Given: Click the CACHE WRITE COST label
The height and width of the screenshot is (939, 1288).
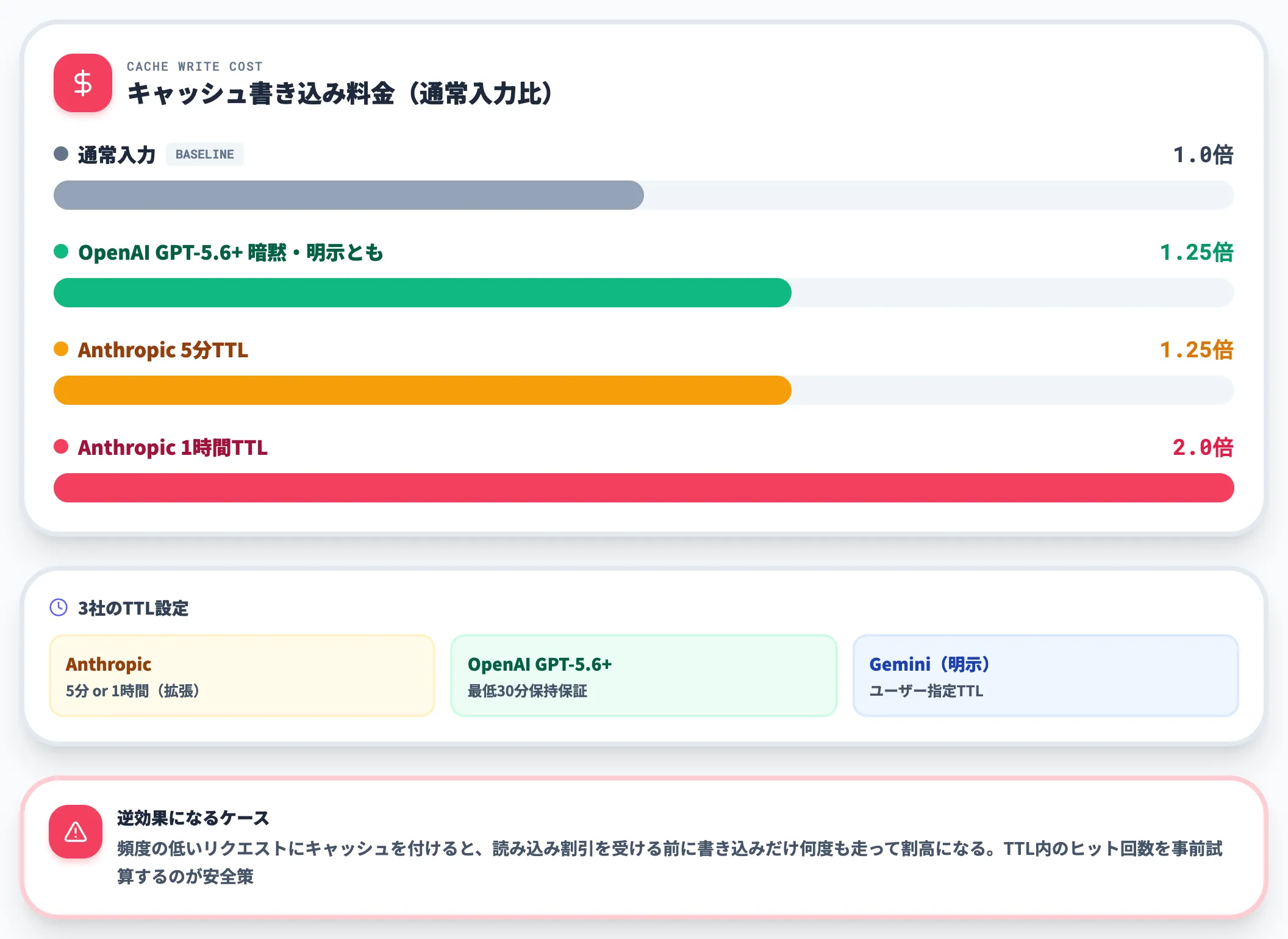Looking at the screenshot, I should (195, 66).
